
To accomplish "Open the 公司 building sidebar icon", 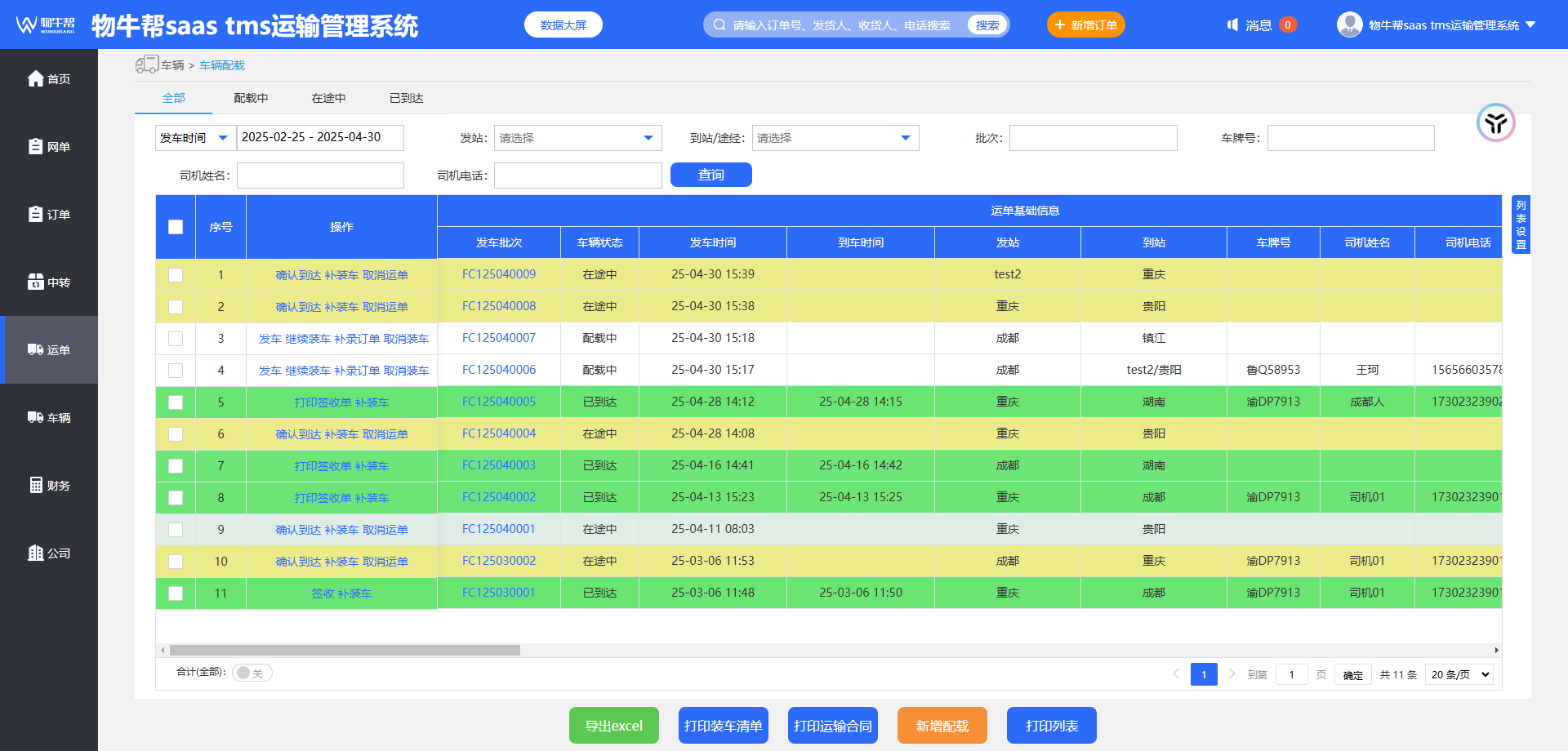I will point(36,553).
